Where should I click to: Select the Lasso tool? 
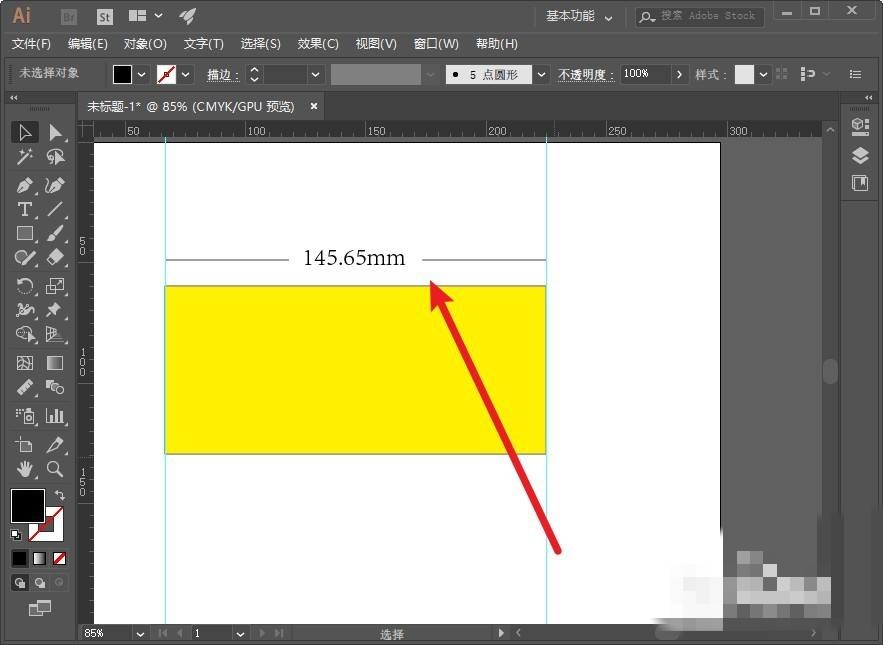55,157
